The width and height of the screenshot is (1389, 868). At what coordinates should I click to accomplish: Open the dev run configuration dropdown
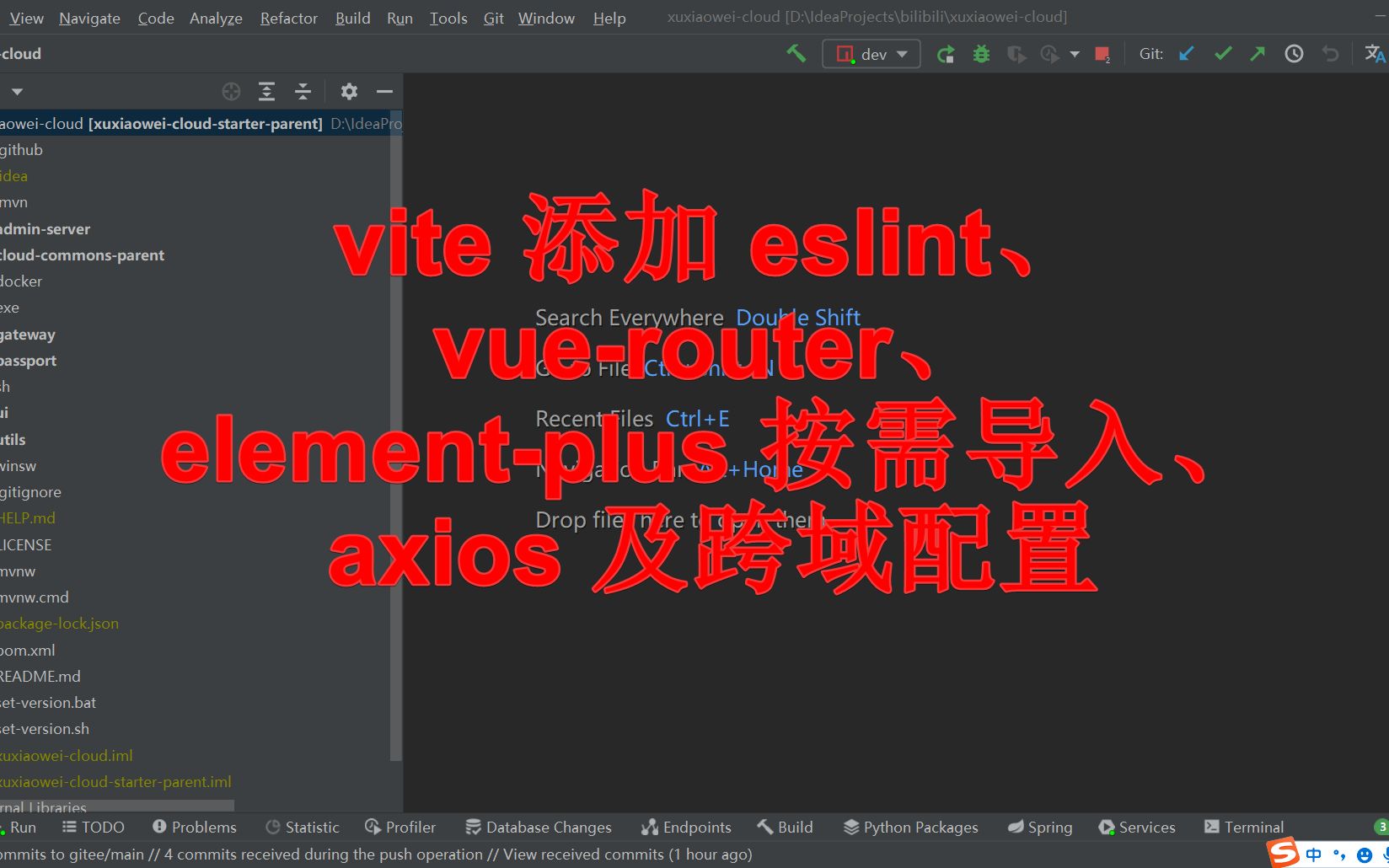[x=871, y=54]
